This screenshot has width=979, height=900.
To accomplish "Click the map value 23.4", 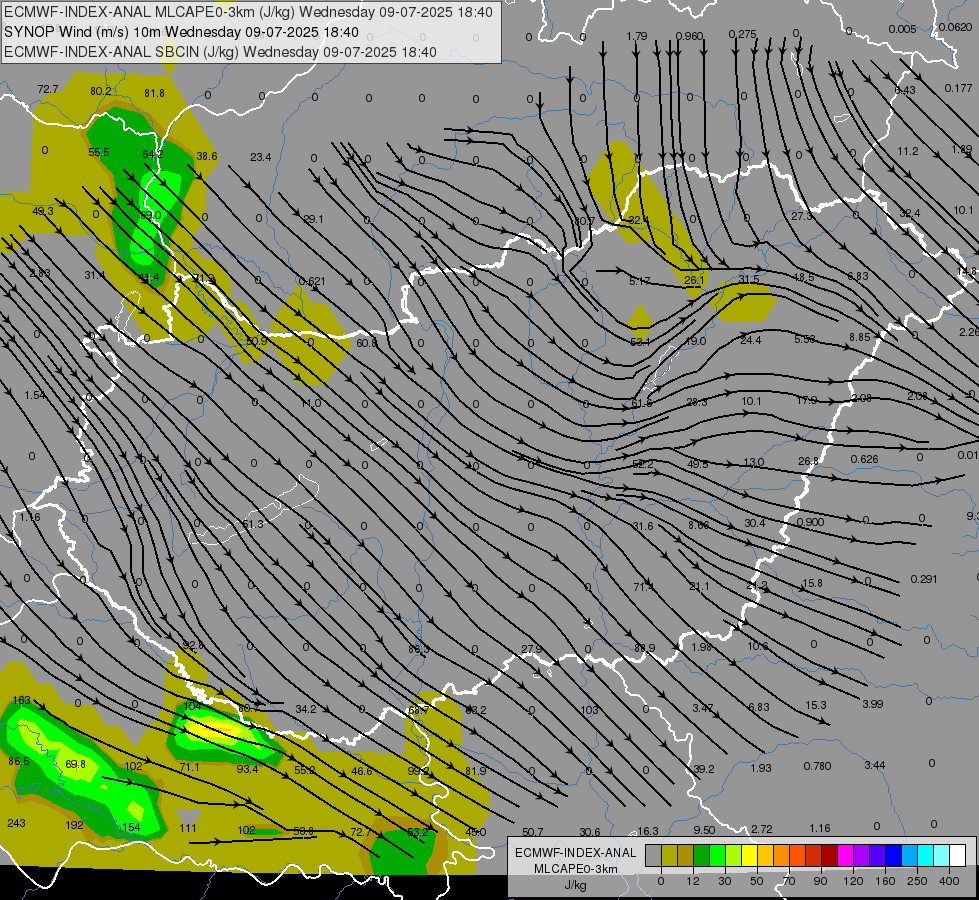I will click(x=260, y=157).
